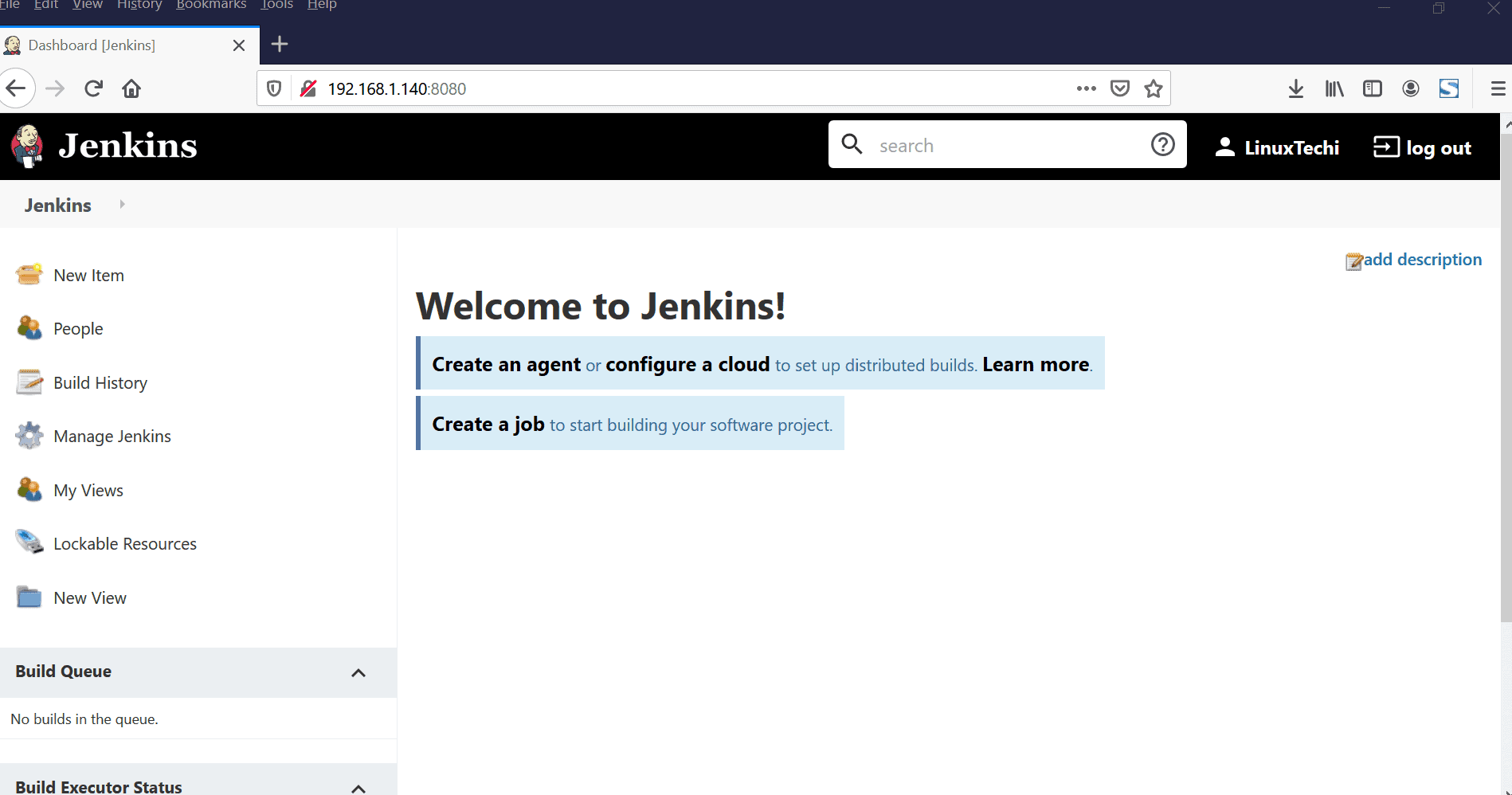1512x795 pixels.
Task: Toggle the browser sidebar
Action: tap(1373, 88)
